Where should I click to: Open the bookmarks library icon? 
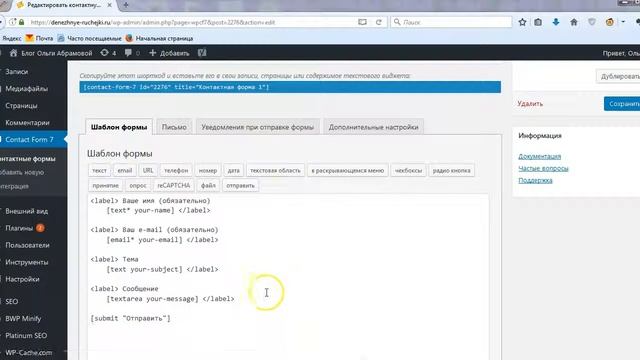click(x=538, y=22)
